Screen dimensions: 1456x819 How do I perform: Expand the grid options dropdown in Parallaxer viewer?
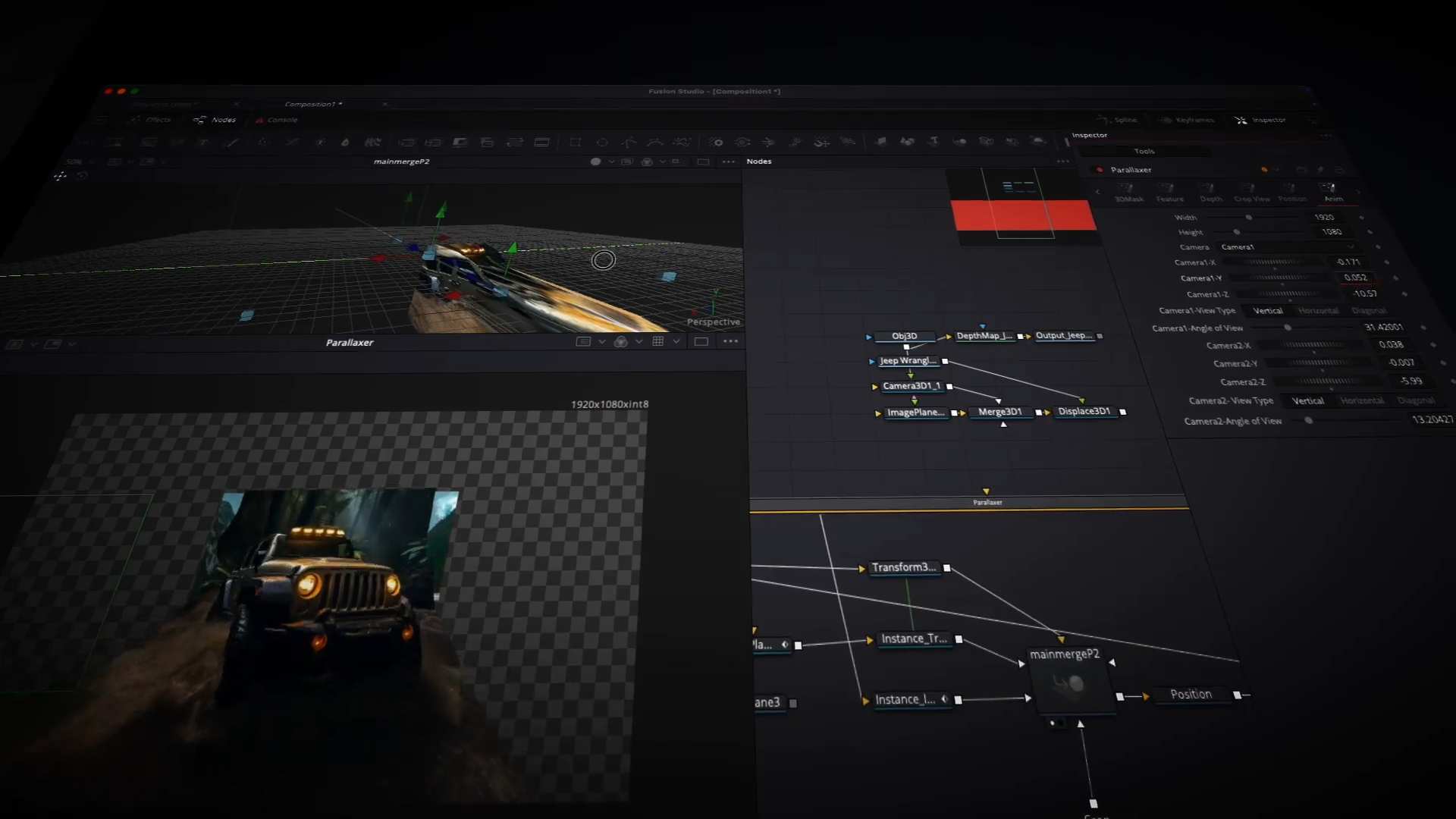coord(676,341)
